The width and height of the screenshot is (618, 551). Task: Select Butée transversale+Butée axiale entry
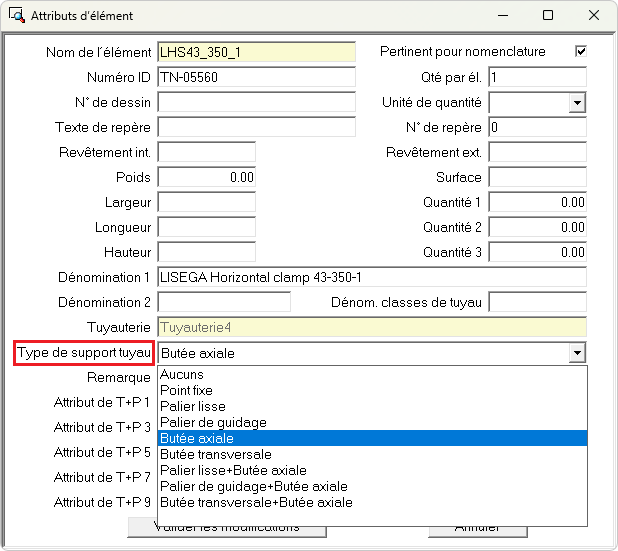[x=256, y=502]
